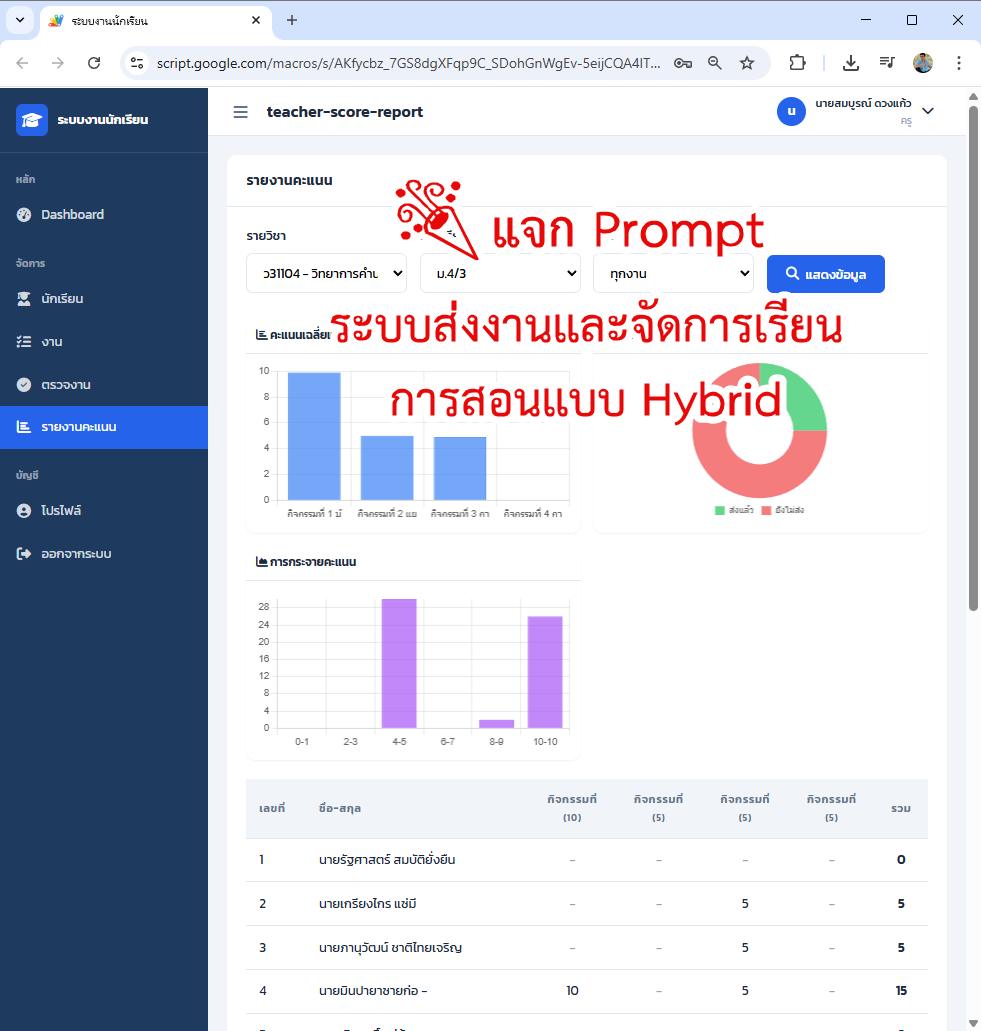Click the zoom magnifier icon in address bar

pyautogui.click(x=715, y=63)
